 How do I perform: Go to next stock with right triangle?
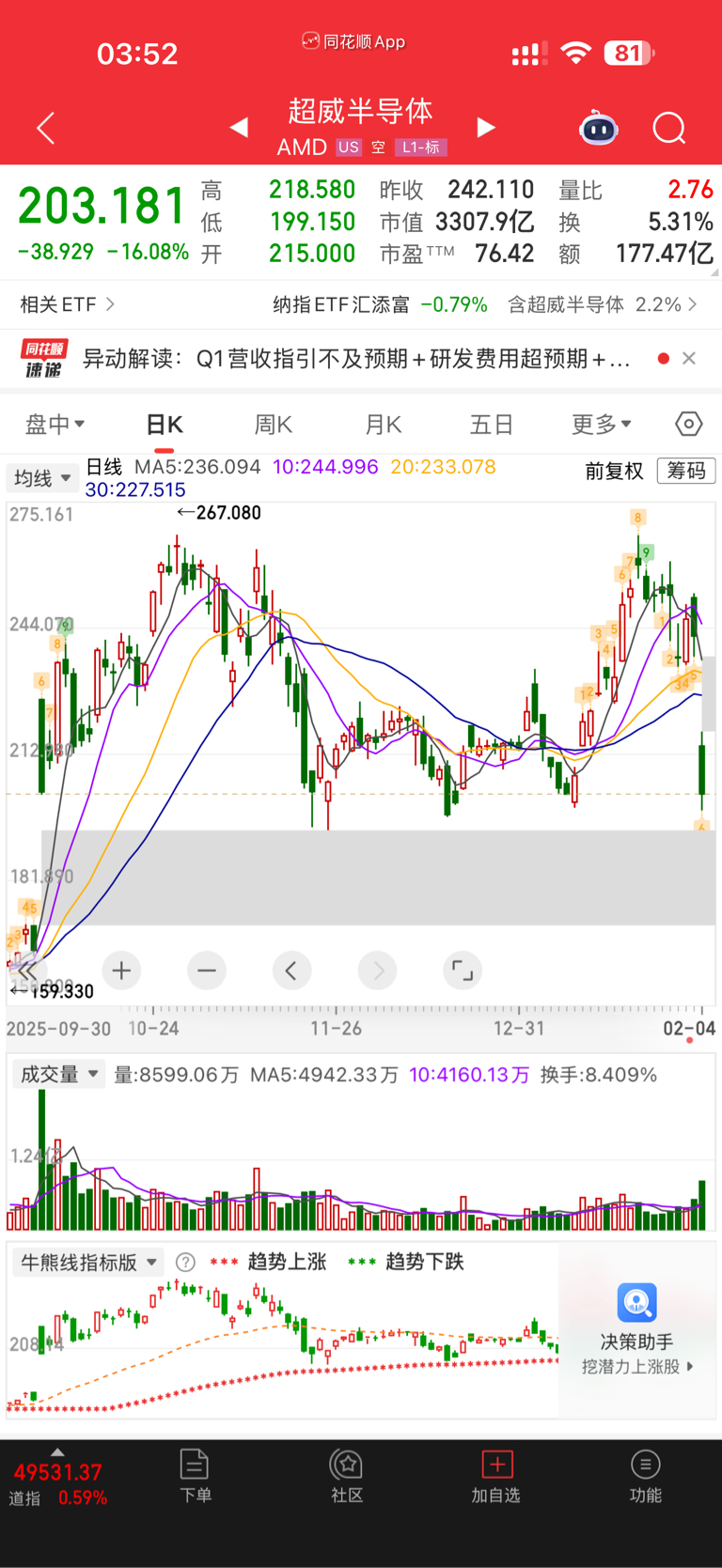point(486,127)
